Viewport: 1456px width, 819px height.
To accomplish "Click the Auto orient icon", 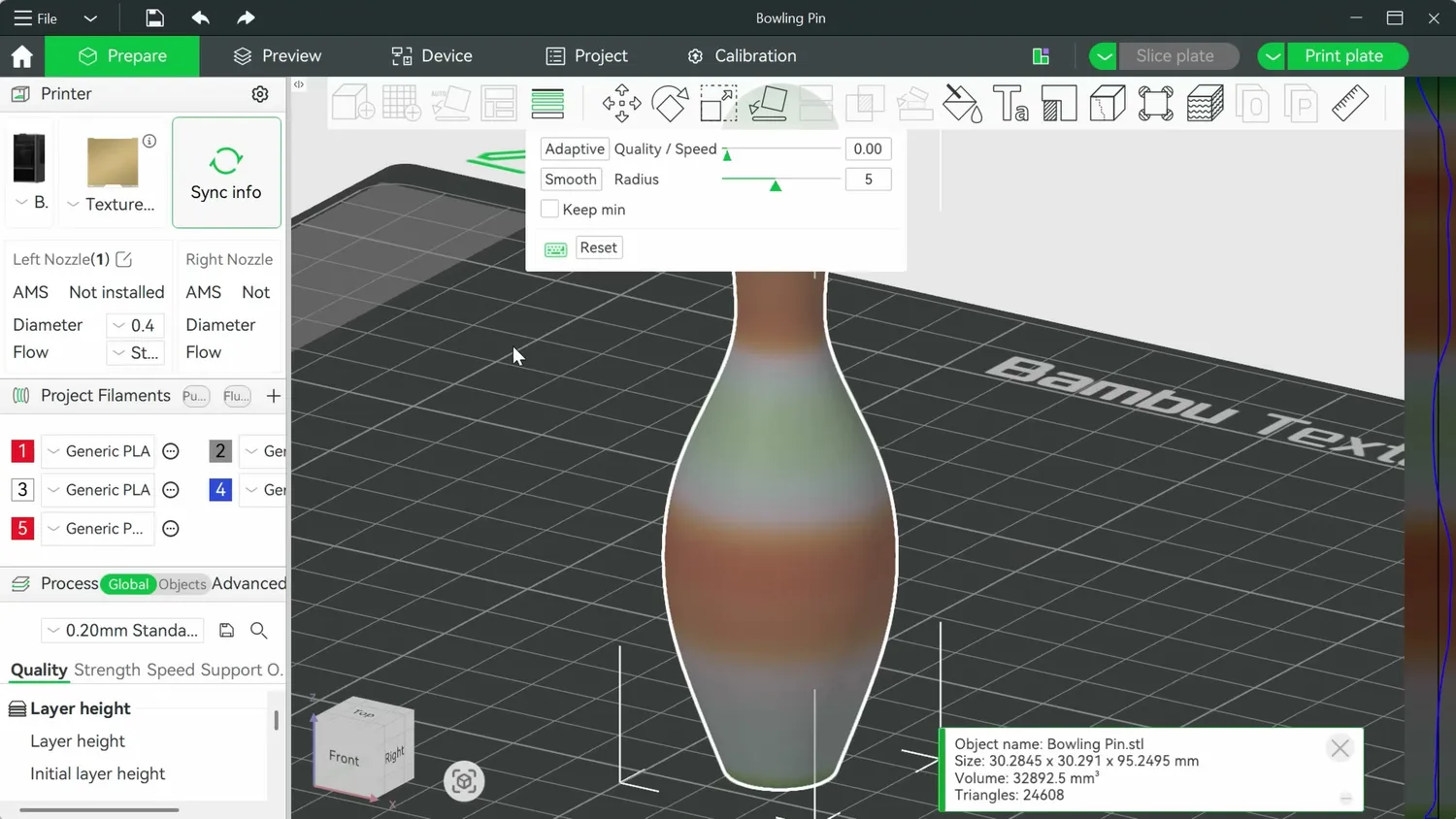I will 450,103.
